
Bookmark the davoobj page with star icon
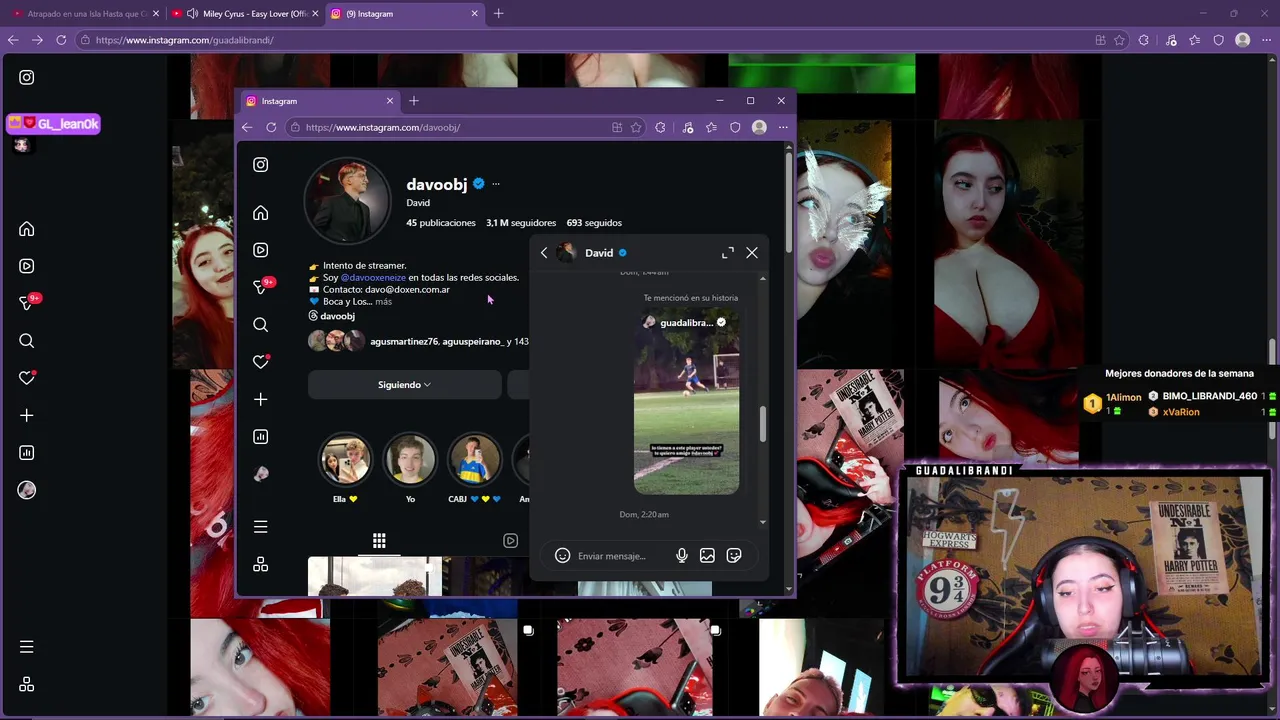(636, 127)
